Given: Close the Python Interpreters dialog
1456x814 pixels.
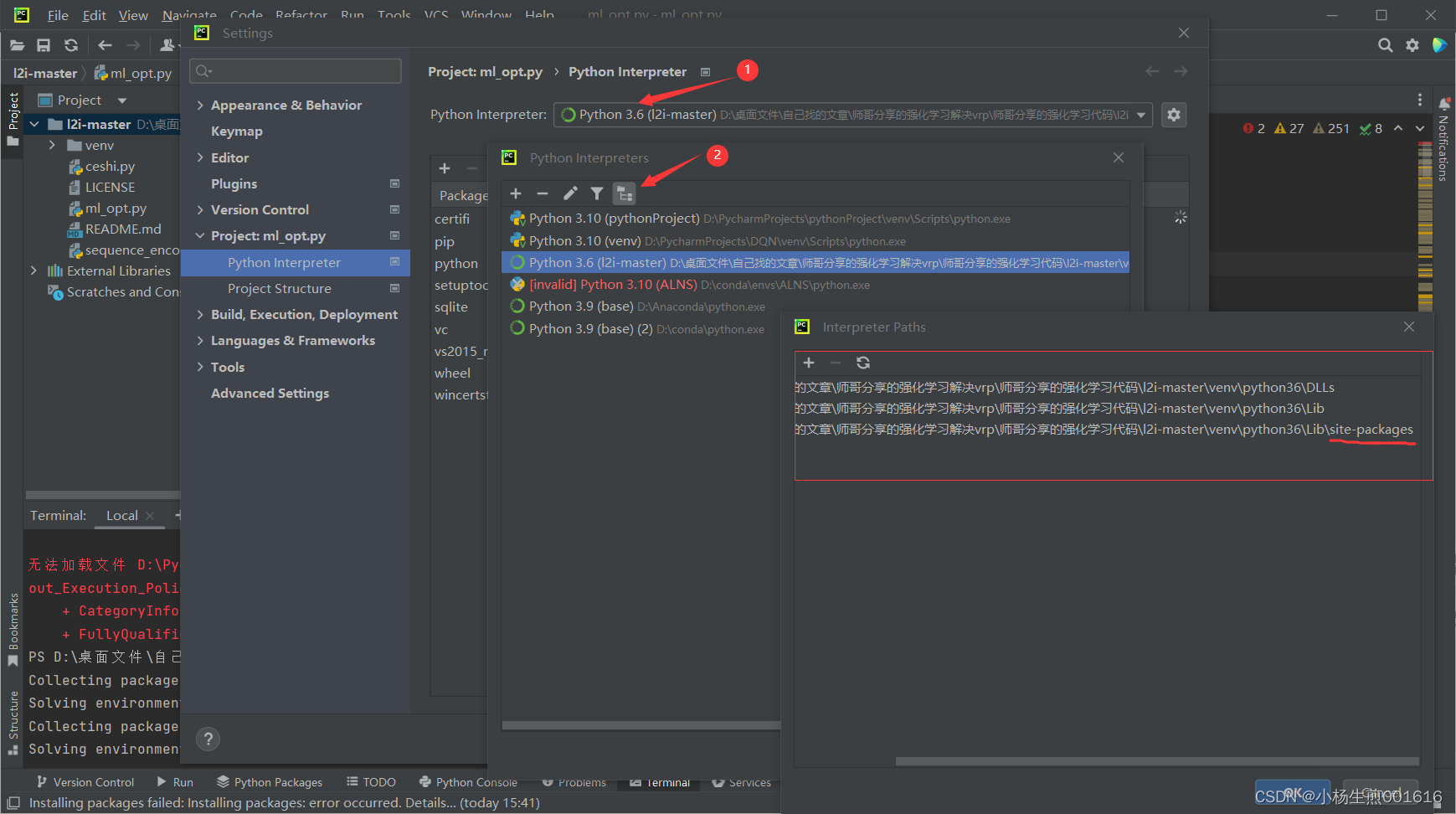Looking at the screenshot, I should point(1119,157).
